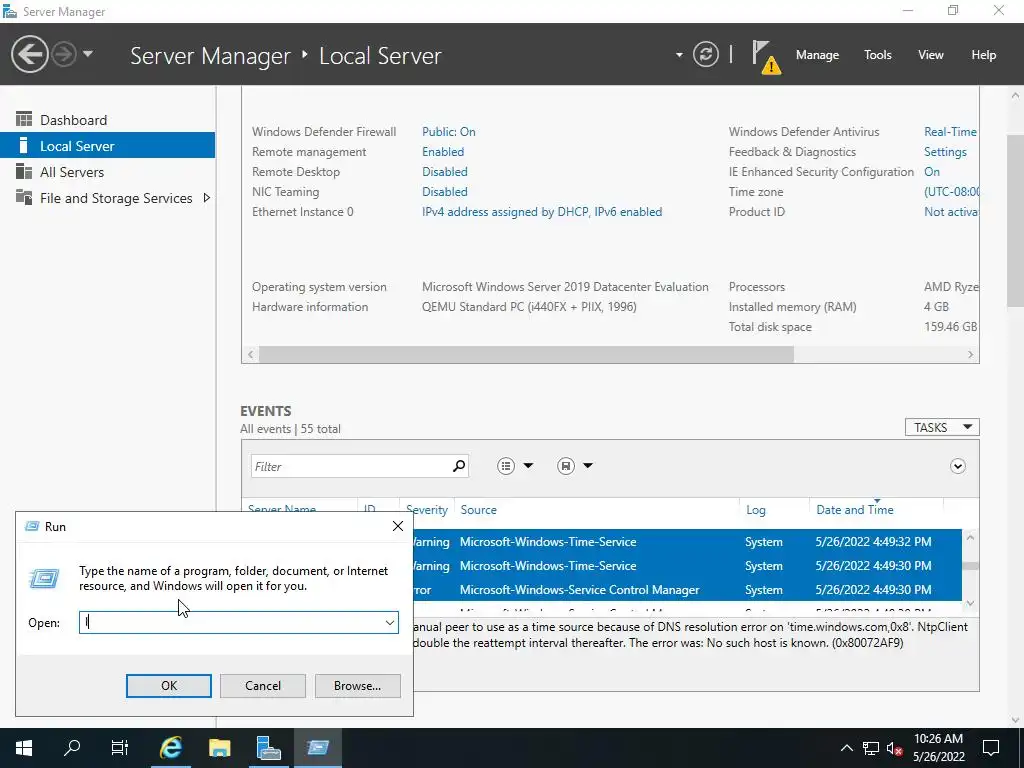Open Ethernet Instance 0 IPv4 DHCP link
The width and height of the screenshot is (1024, 768).
tap(542, 212)
